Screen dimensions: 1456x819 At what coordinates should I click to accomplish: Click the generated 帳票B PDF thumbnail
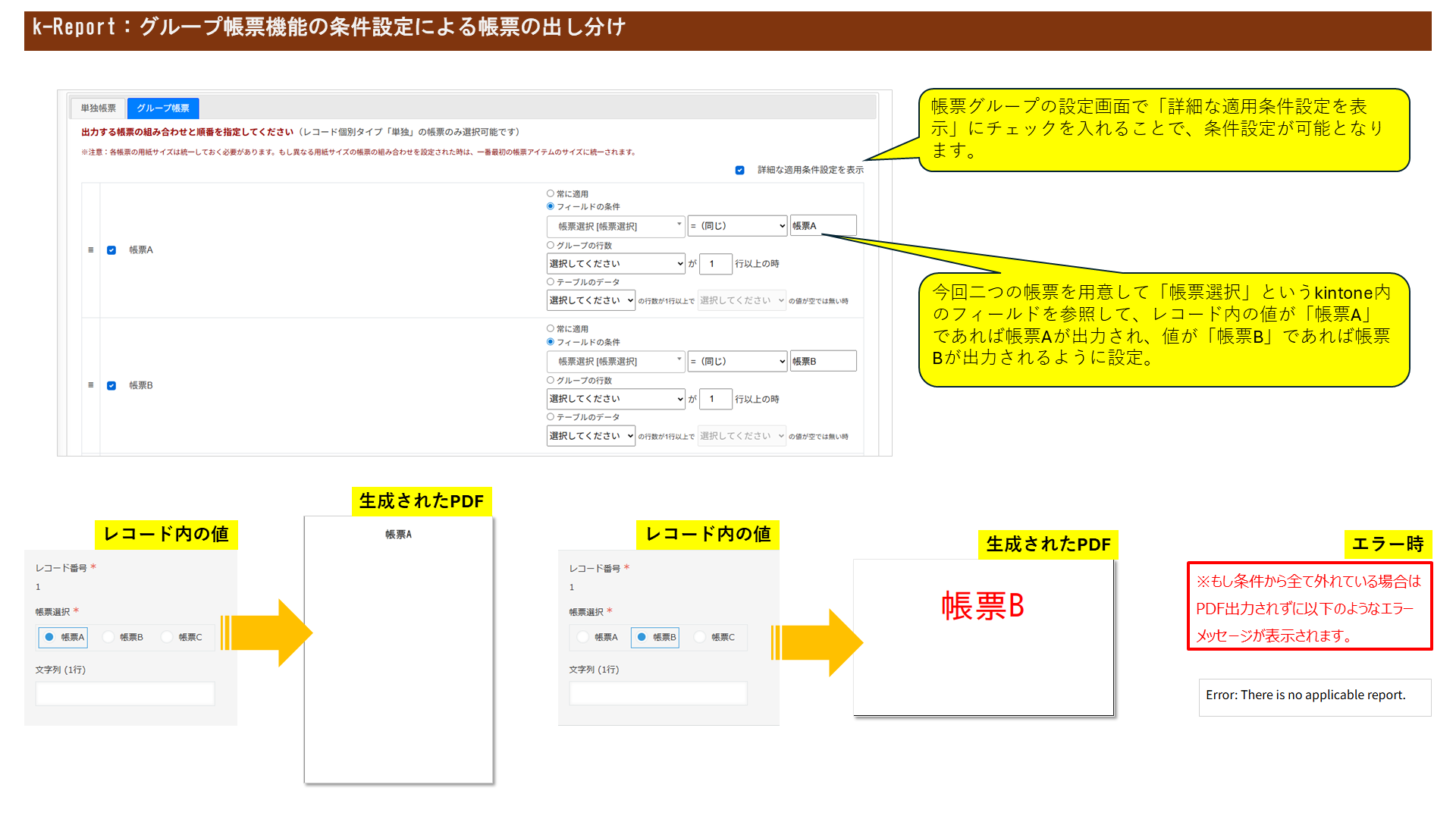pyautogui.click(x=983, y=637)
